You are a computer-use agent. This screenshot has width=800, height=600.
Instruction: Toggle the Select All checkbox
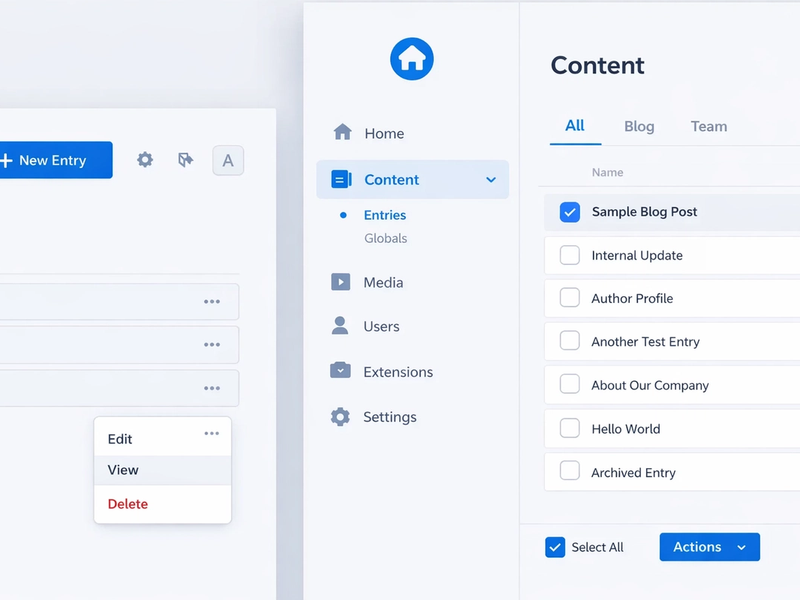pyautogui.click(x=555, y=547)
